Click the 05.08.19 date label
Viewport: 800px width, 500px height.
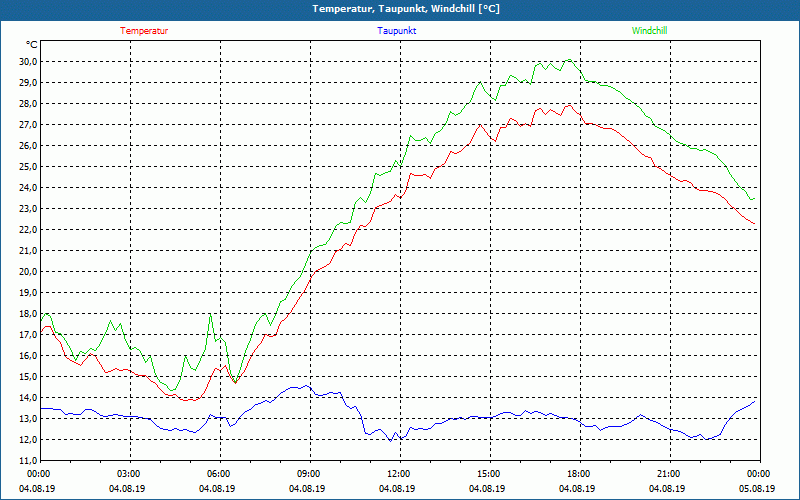pyautogui.click(x=757, y=488)
